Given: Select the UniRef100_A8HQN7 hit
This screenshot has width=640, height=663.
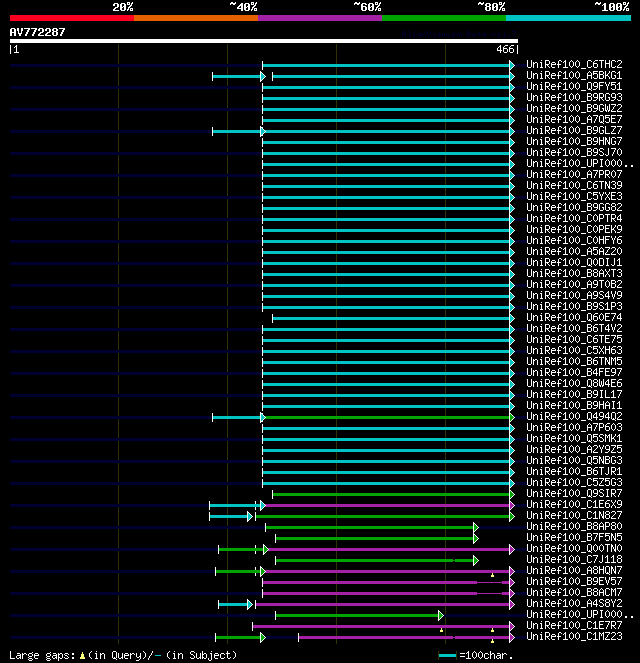Looking at the screenshot, I should 574,570.
